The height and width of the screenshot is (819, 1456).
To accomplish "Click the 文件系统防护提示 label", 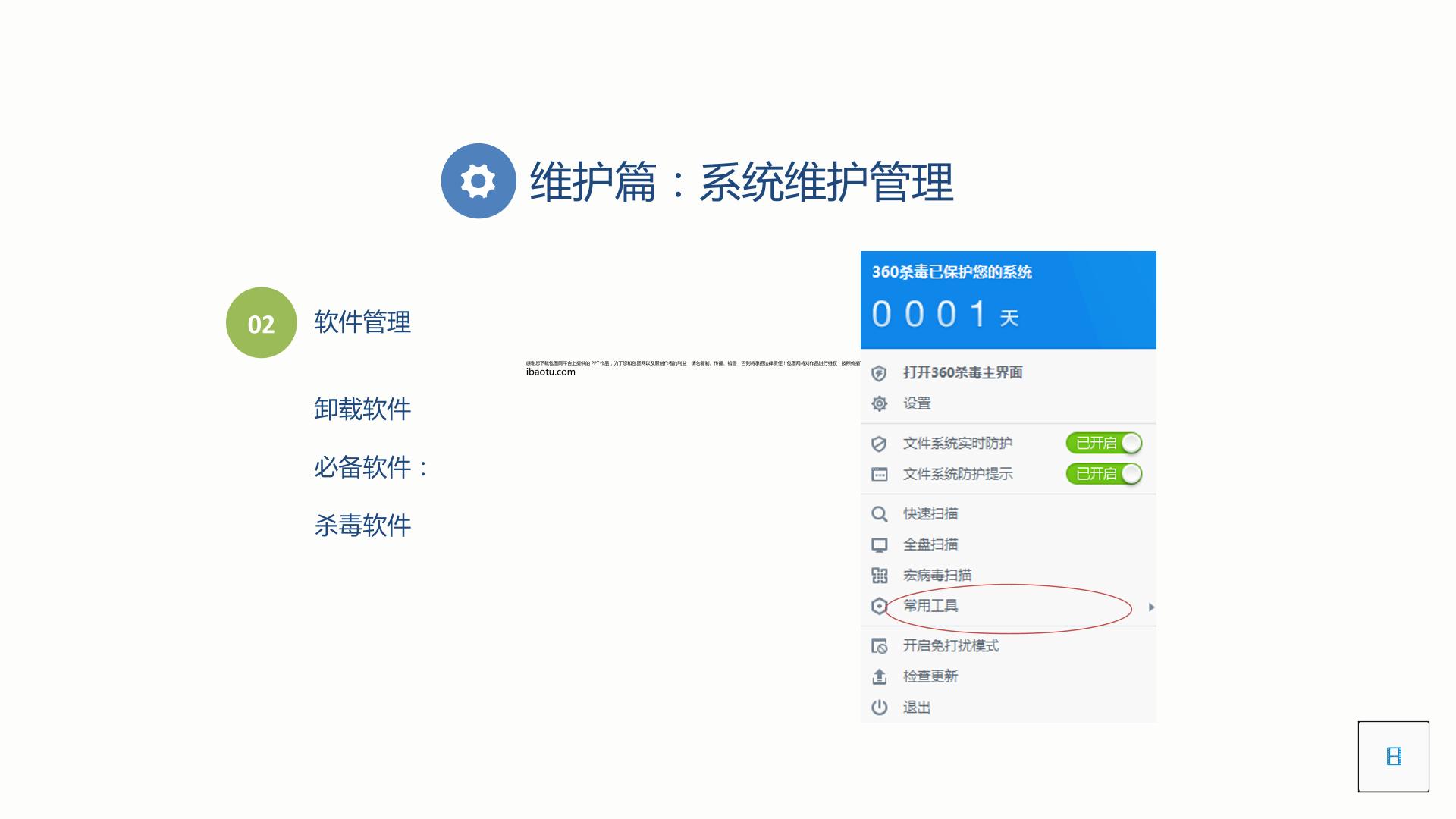I will [x=958, y=474].
